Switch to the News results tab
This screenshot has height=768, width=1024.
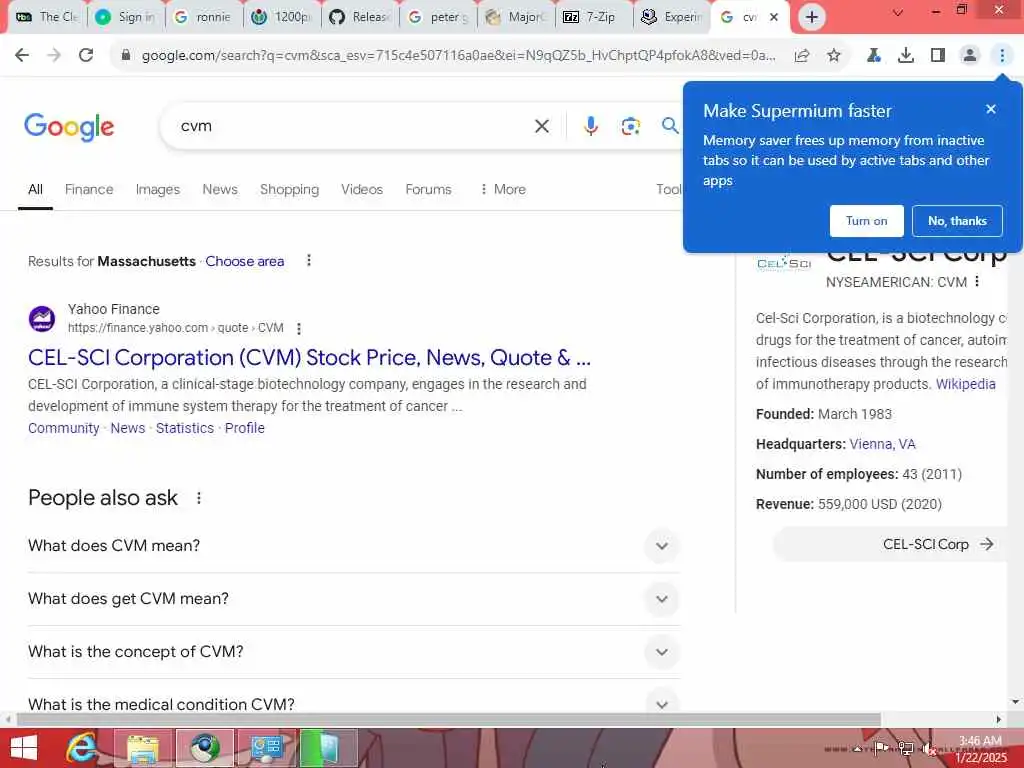(219, 189)
